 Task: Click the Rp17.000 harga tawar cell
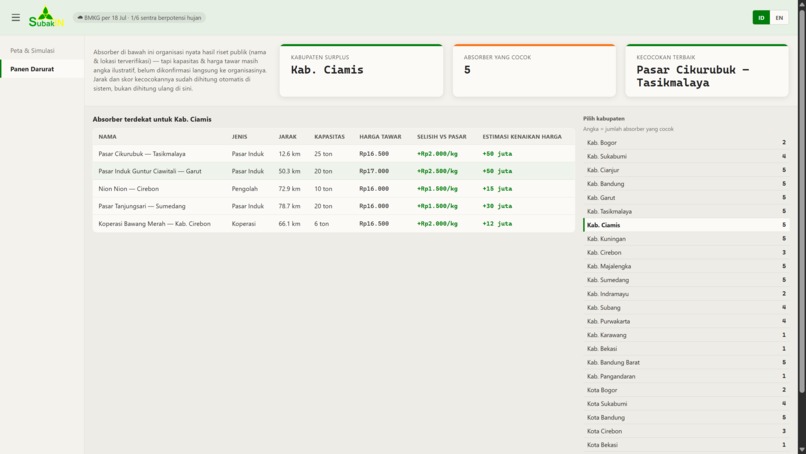[x=374, y=171]
